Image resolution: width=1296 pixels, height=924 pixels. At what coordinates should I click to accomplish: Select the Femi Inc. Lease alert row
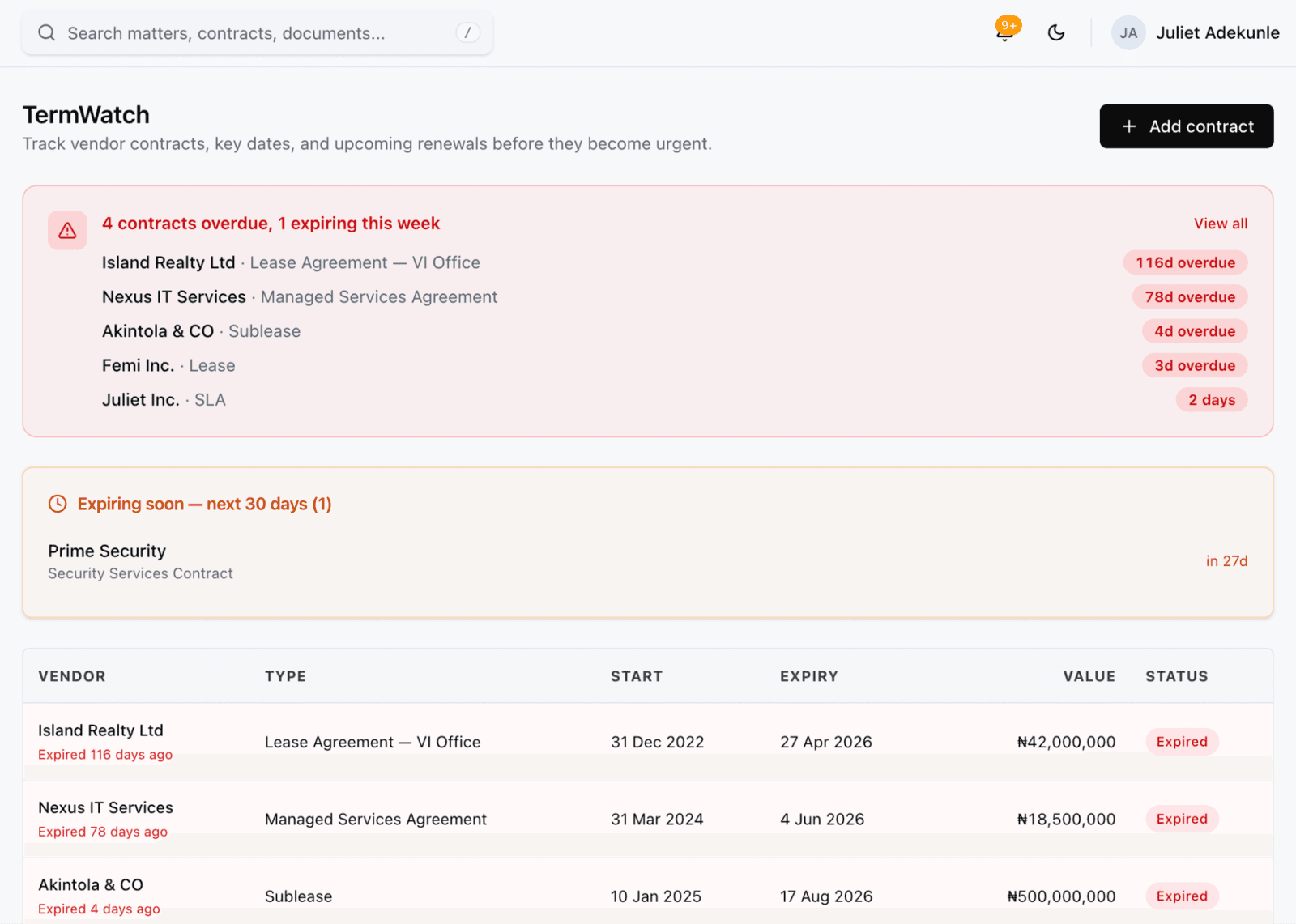click(x=674, y=365)
